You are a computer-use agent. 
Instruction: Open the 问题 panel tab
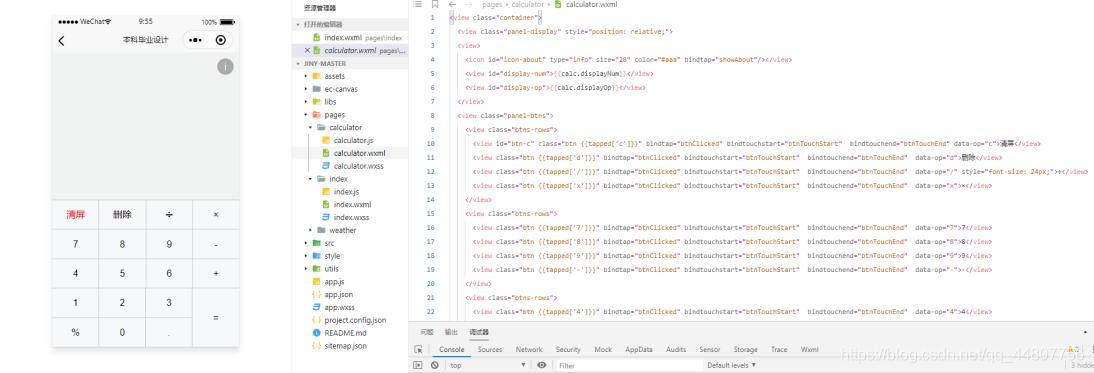427,333
